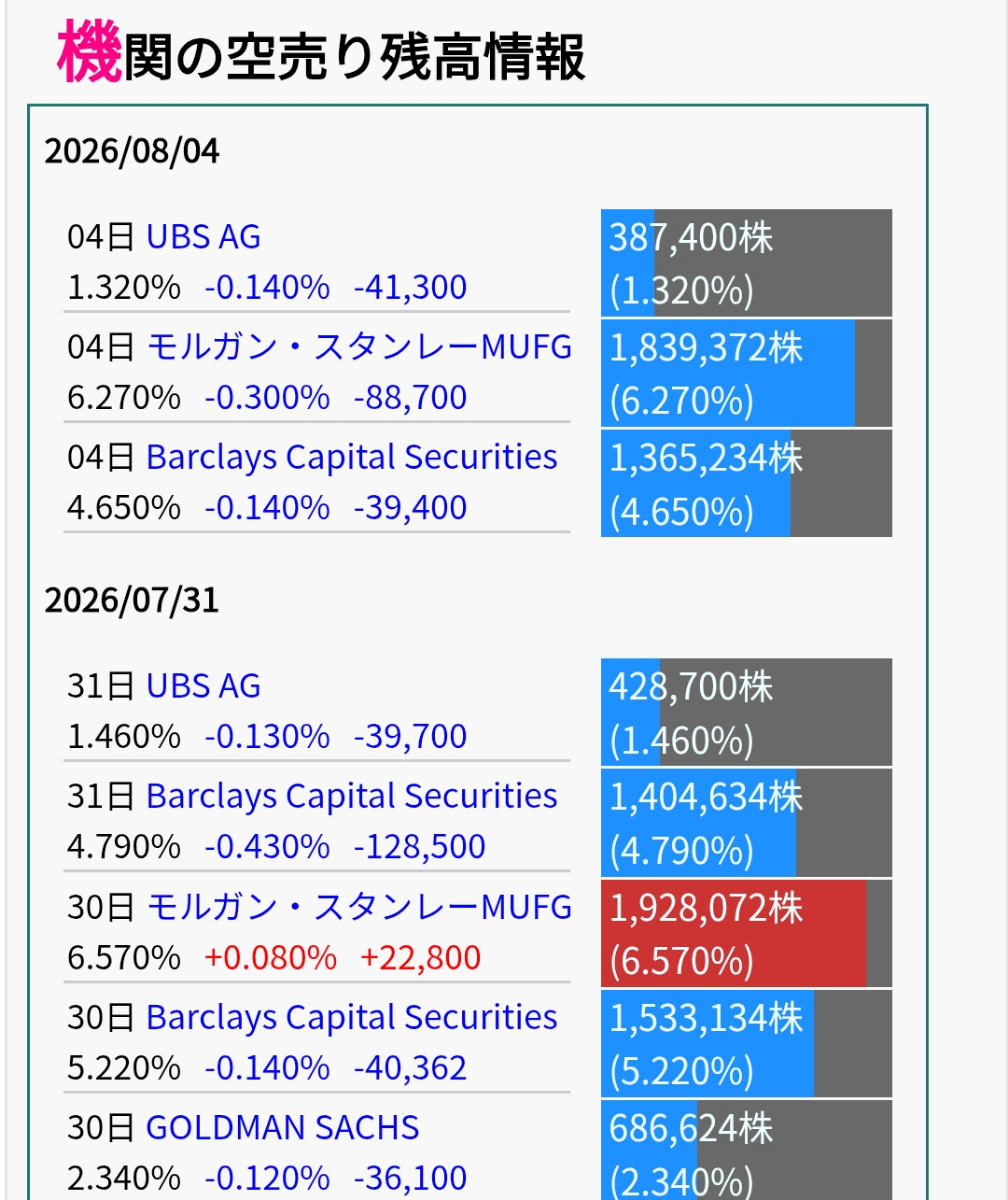Click the 387,400株 balance bar
1008x1200 pixels.
coord(746,263)
